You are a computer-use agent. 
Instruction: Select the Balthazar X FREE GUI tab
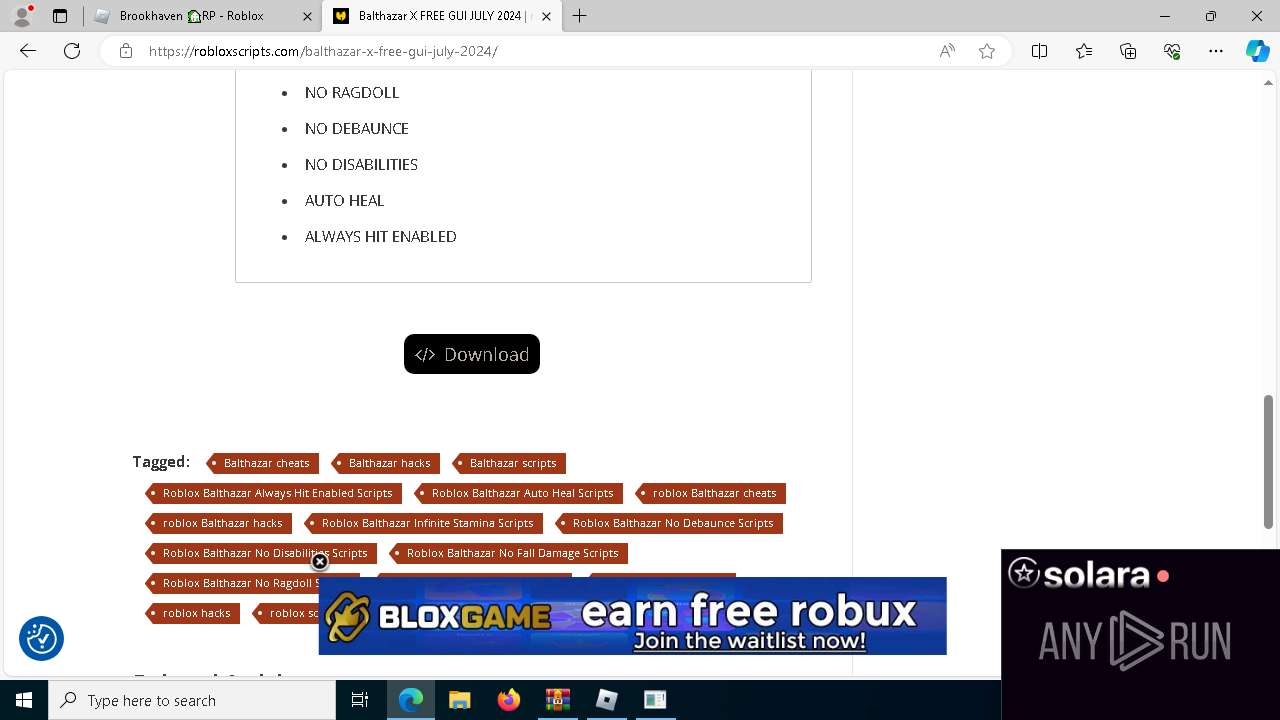pos(442,16)
